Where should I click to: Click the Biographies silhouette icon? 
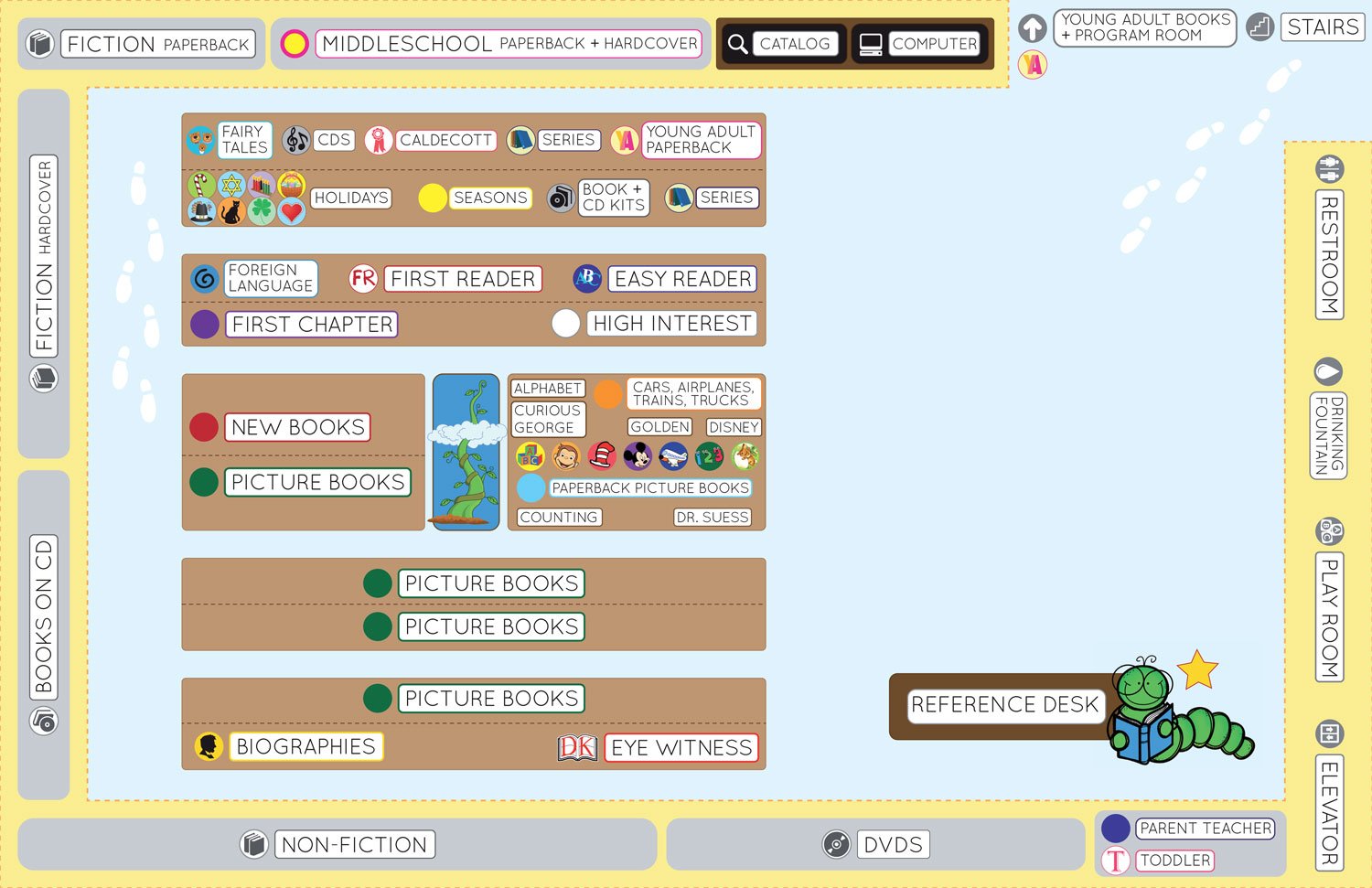pos(209,746)
